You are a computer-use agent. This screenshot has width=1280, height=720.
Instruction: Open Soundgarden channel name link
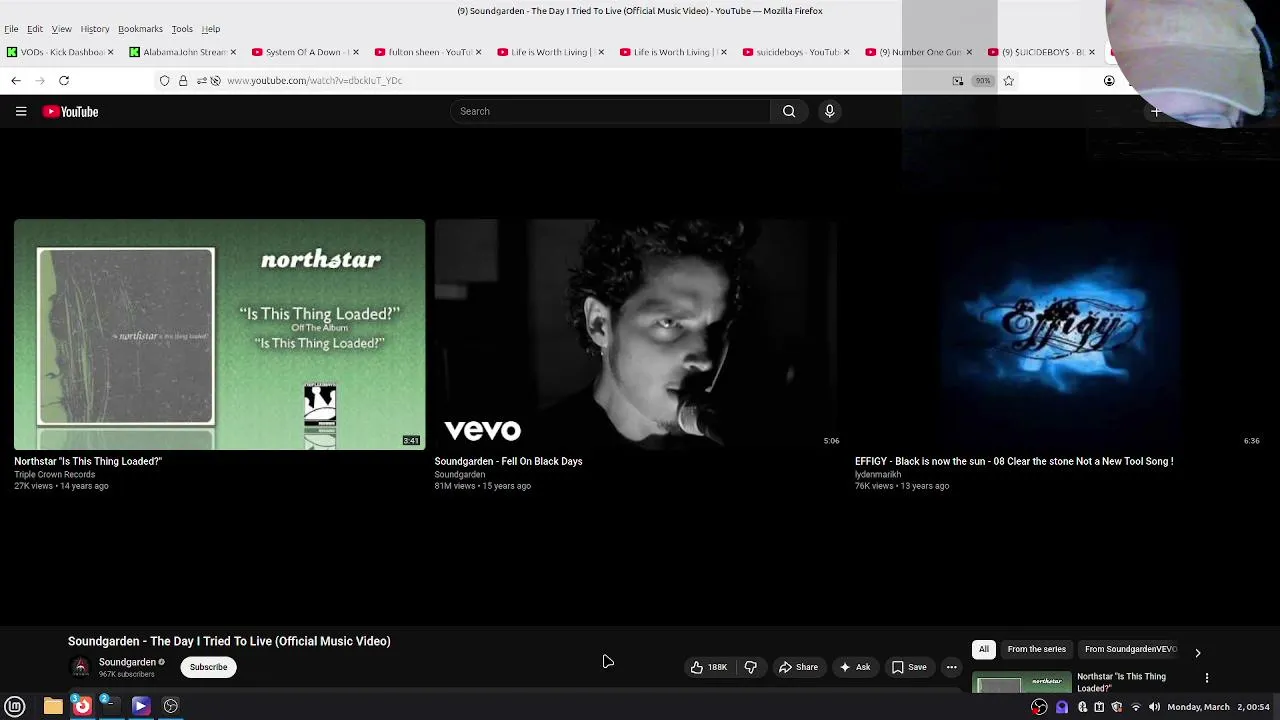pos(127,662)
